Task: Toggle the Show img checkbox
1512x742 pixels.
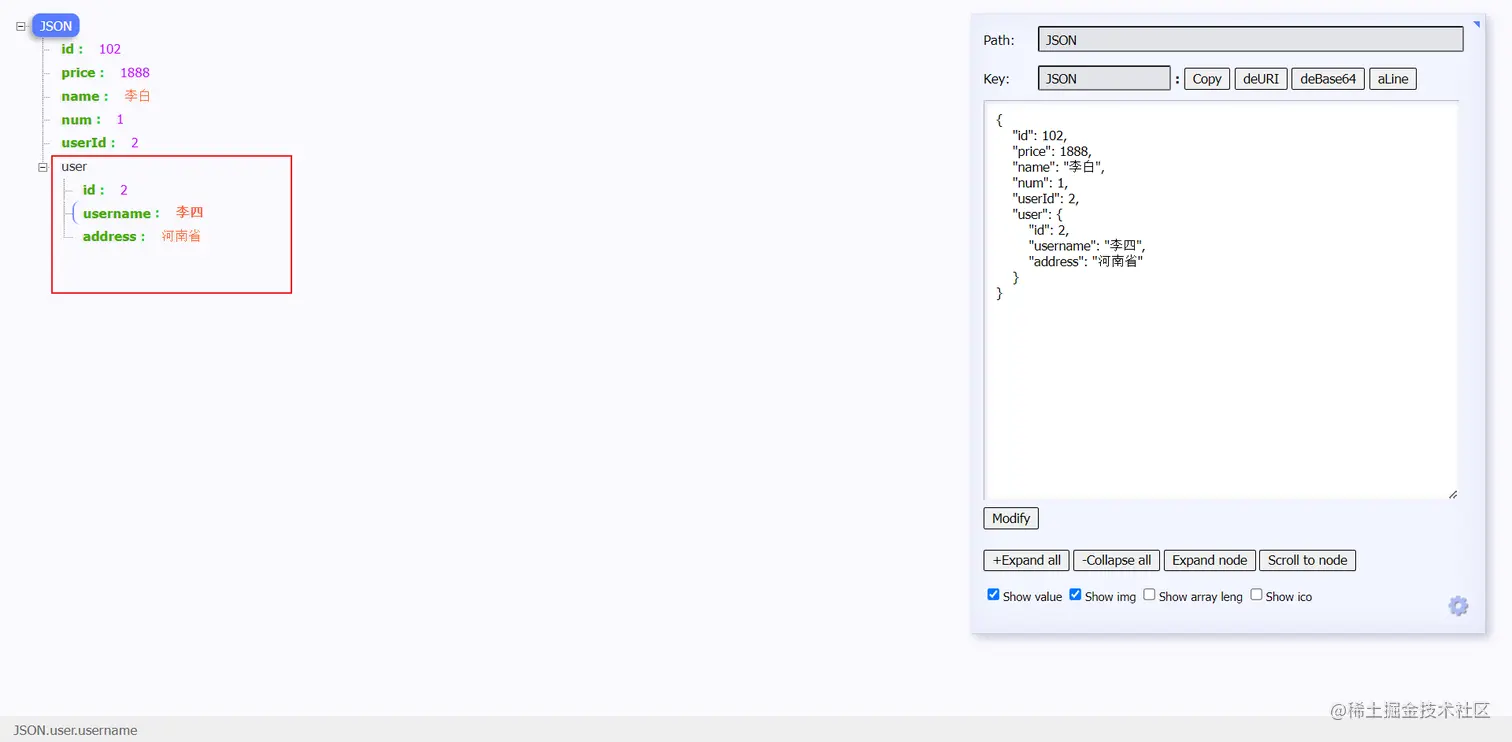Action: tap(1075, 594)
